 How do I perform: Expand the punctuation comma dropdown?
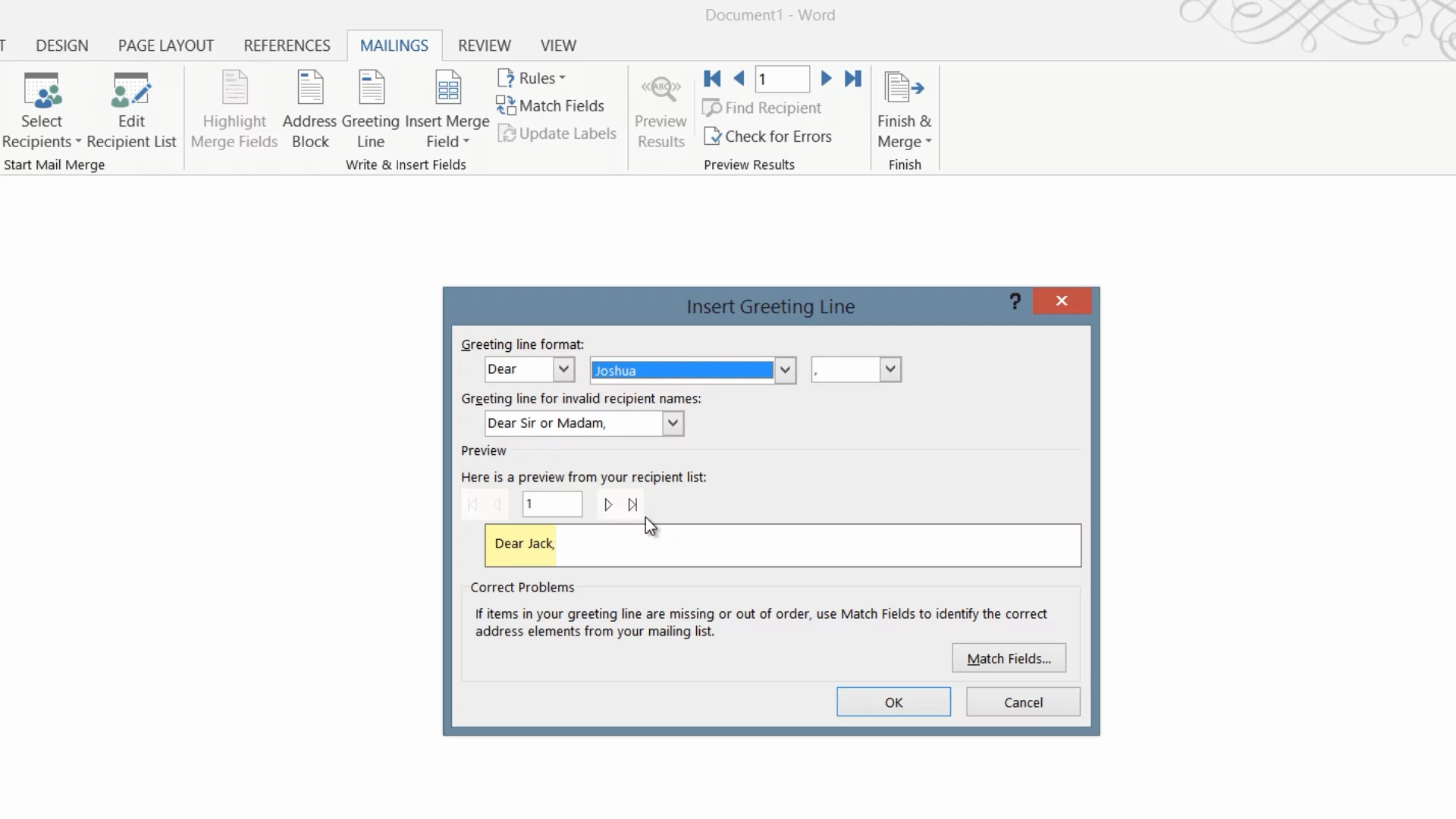click(x=890, y=370)
